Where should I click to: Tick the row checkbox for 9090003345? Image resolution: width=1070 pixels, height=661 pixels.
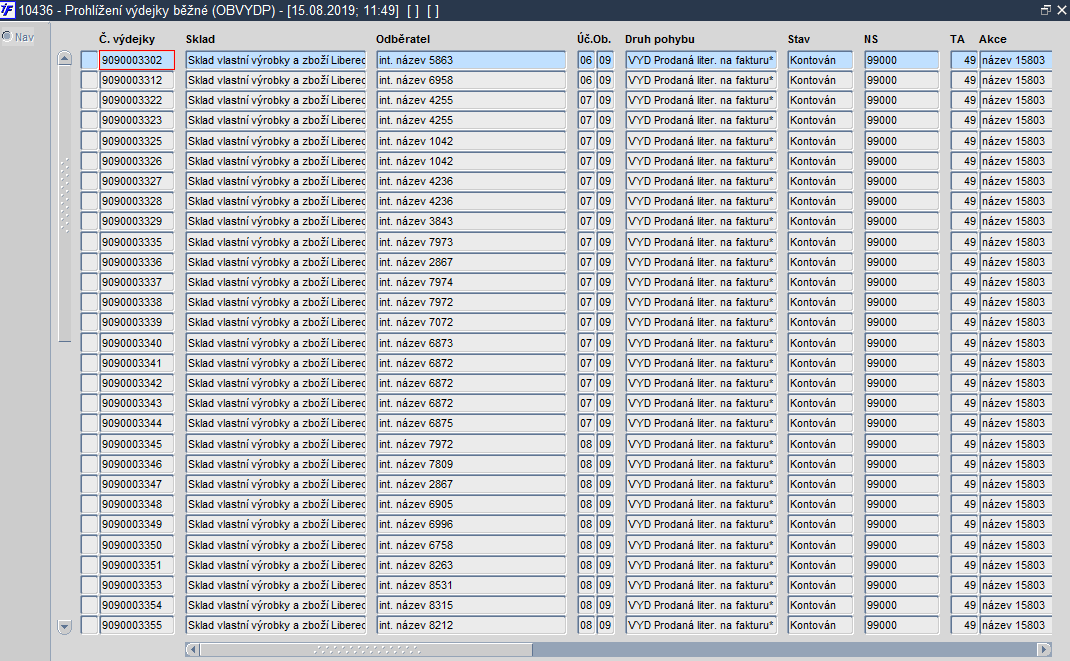pos(89,444)
